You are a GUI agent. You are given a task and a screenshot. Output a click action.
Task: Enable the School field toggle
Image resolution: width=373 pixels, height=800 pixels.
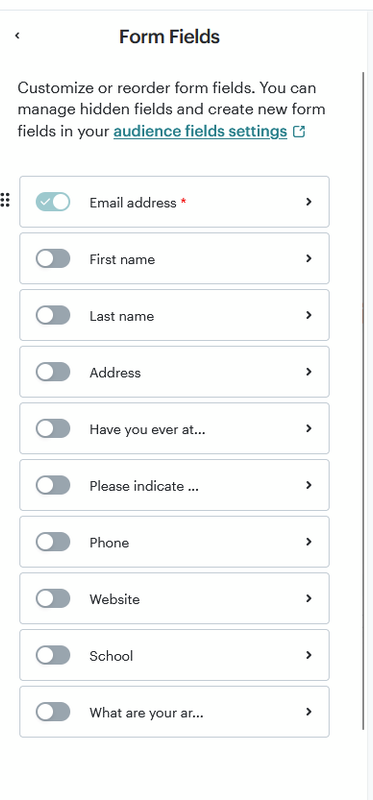(53, 655)
